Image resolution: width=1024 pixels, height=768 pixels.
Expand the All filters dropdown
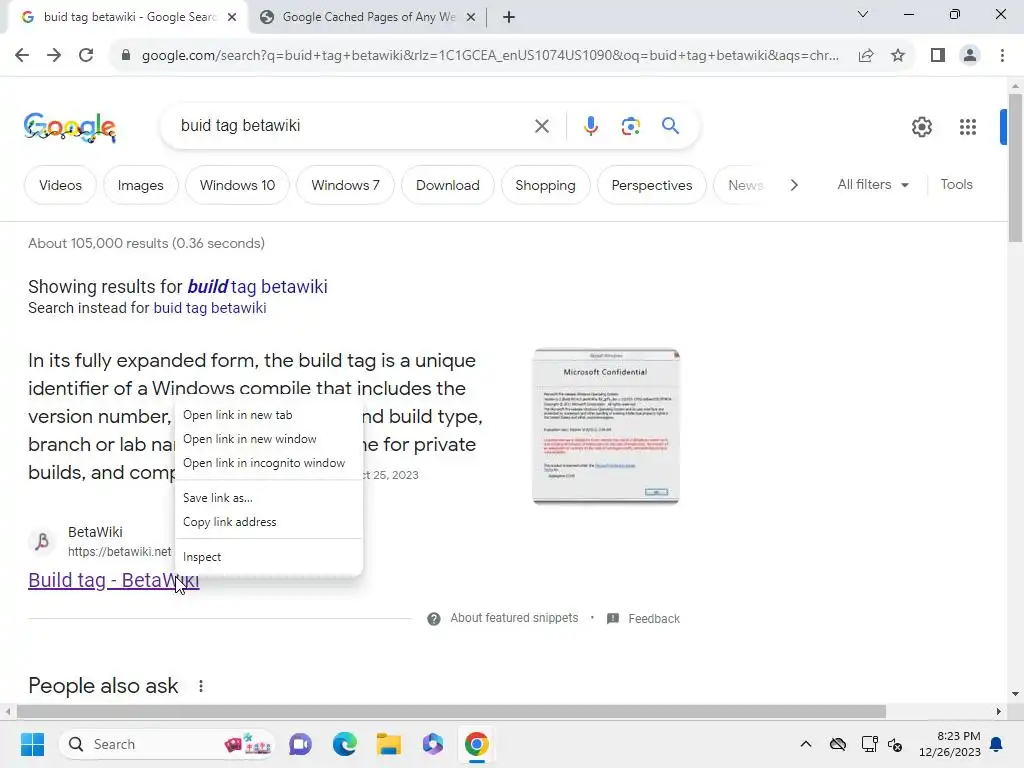point(873,185)
